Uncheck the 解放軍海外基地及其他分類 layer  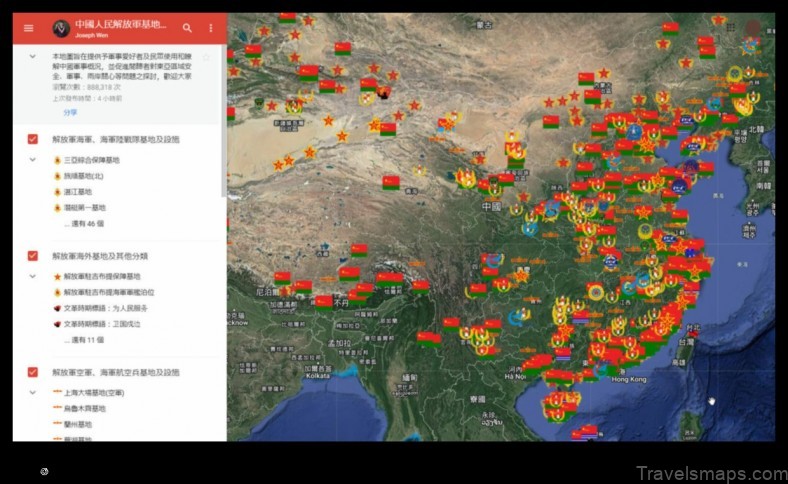click(33, 256)
